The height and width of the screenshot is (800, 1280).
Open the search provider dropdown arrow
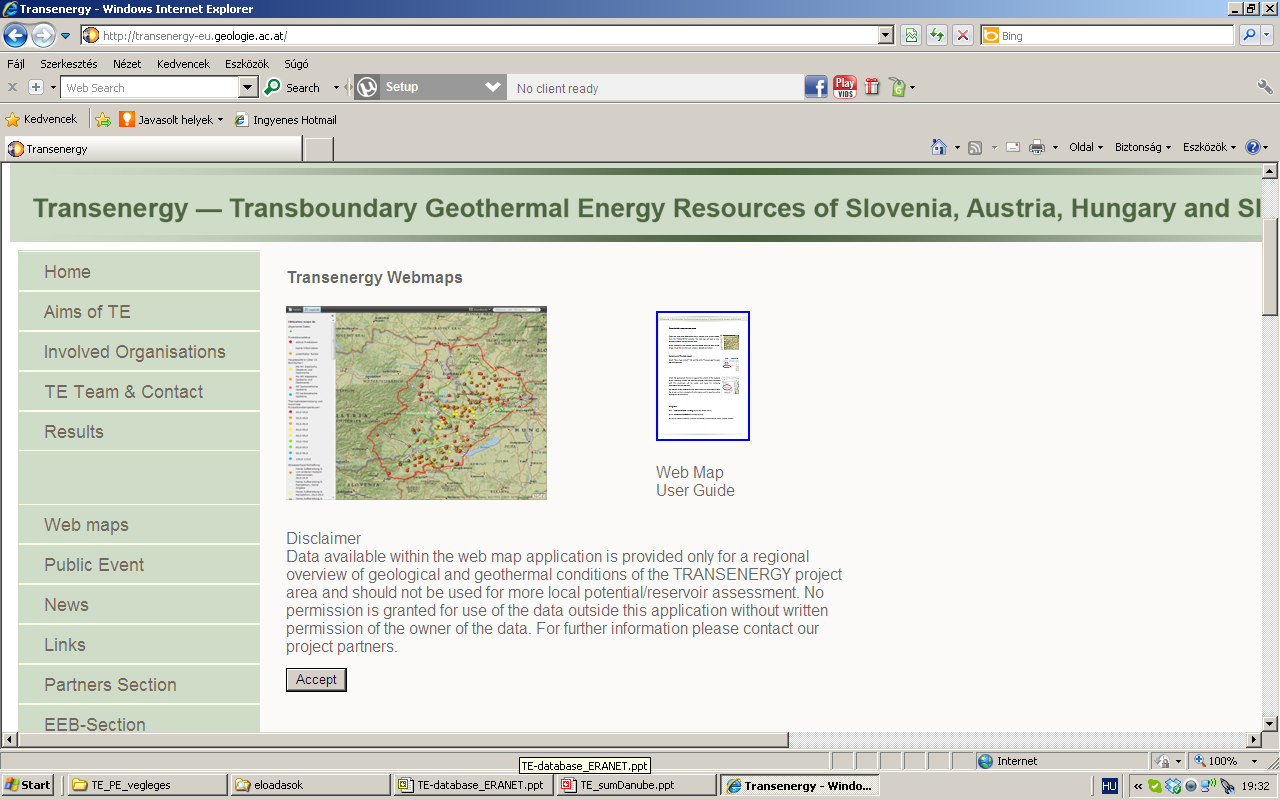coord(1267,35)
